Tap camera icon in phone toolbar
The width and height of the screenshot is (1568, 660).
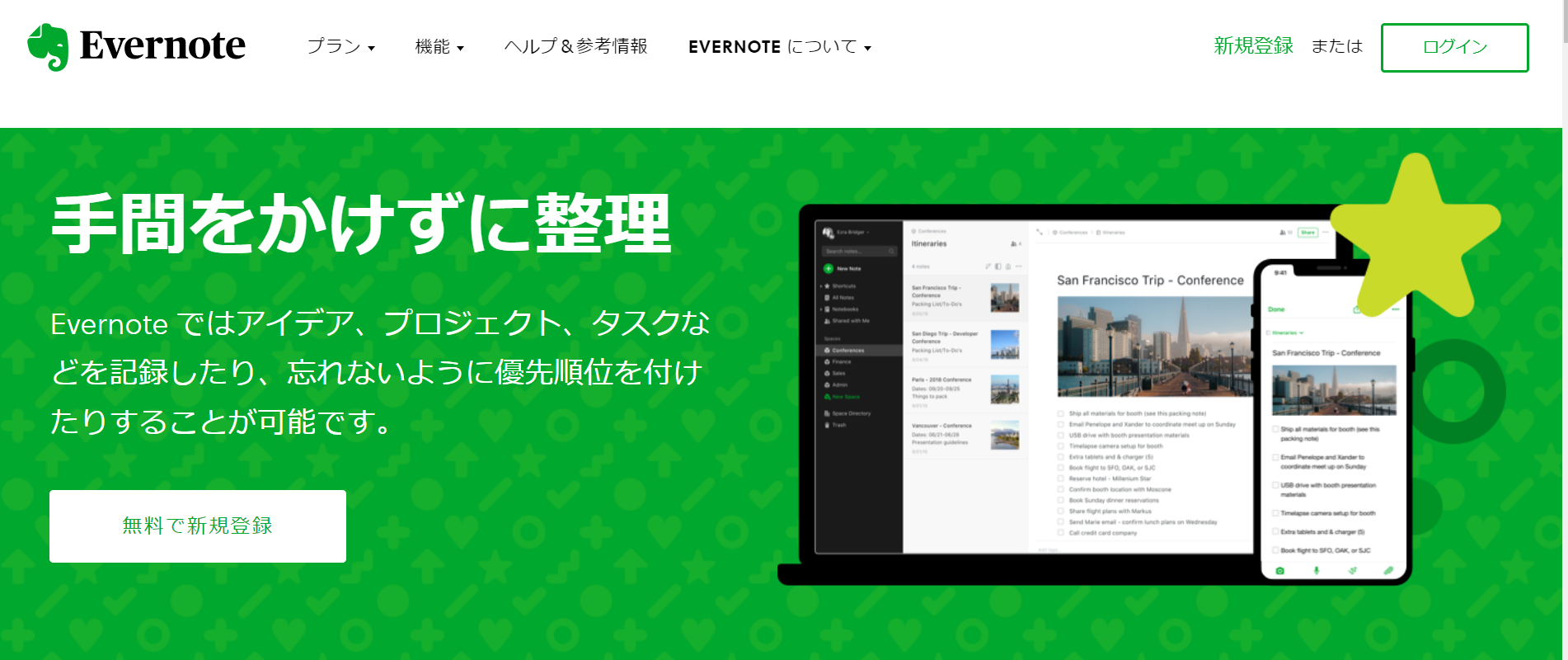point(1279,571)
